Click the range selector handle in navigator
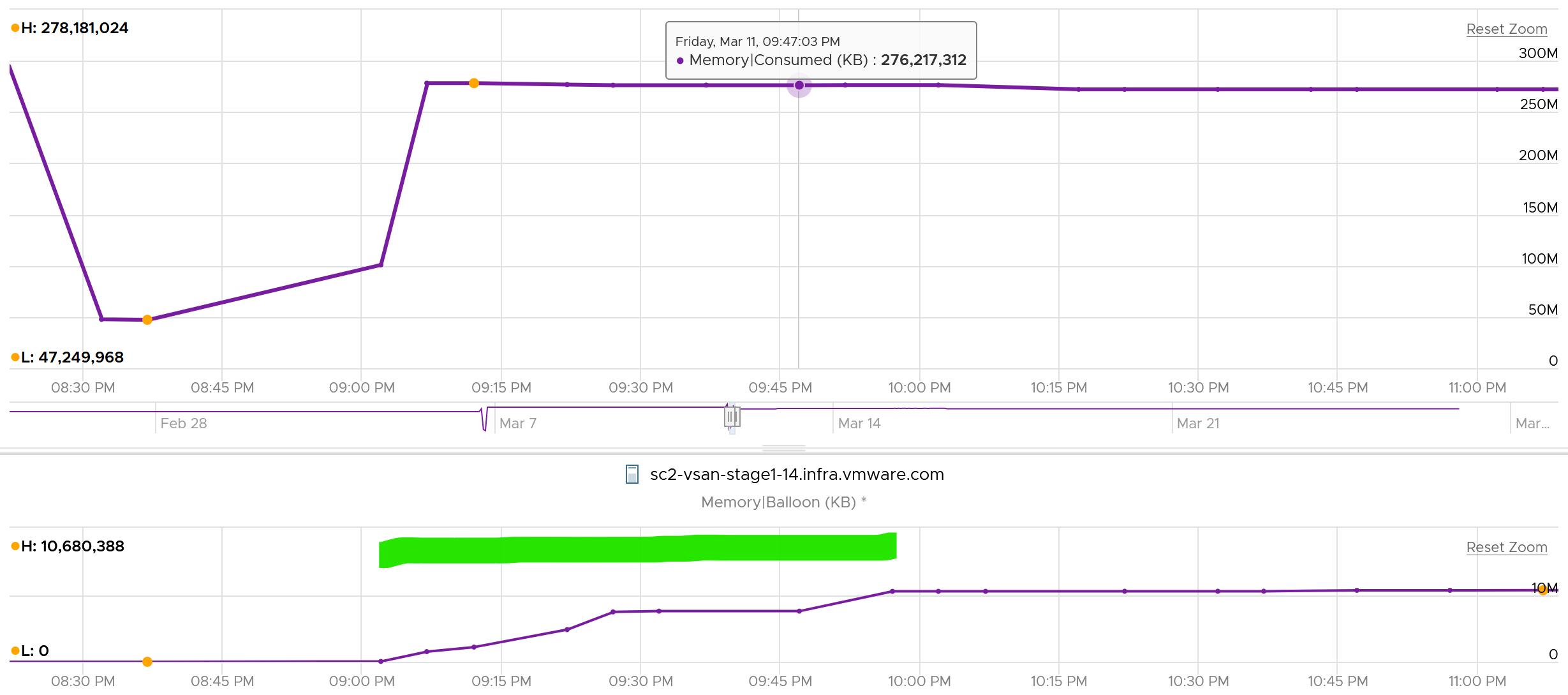 pyautogui.click(x=732, y=417)
